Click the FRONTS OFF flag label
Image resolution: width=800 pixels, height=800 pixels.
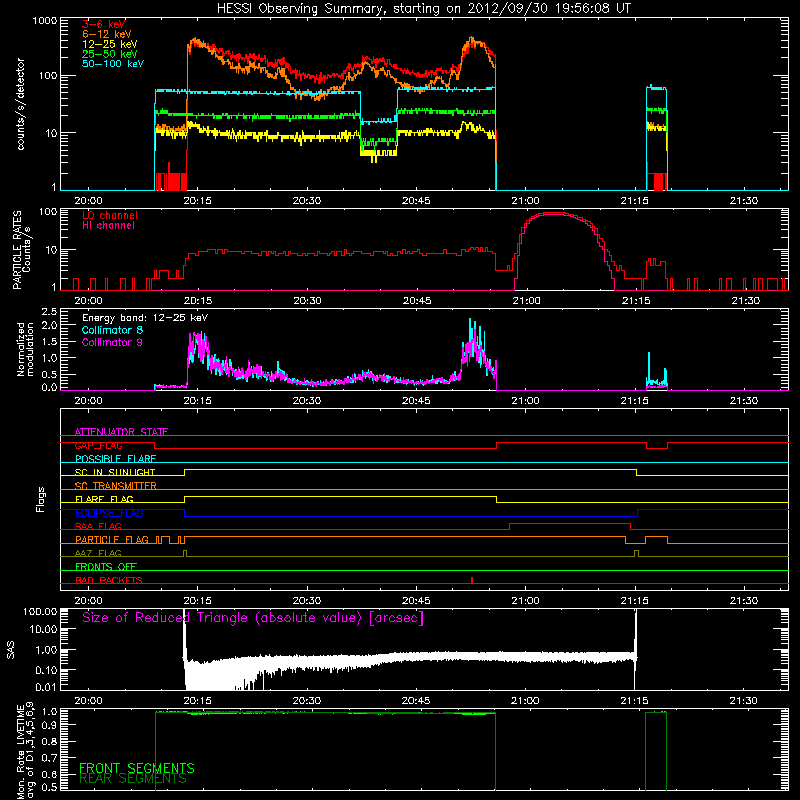106,566
